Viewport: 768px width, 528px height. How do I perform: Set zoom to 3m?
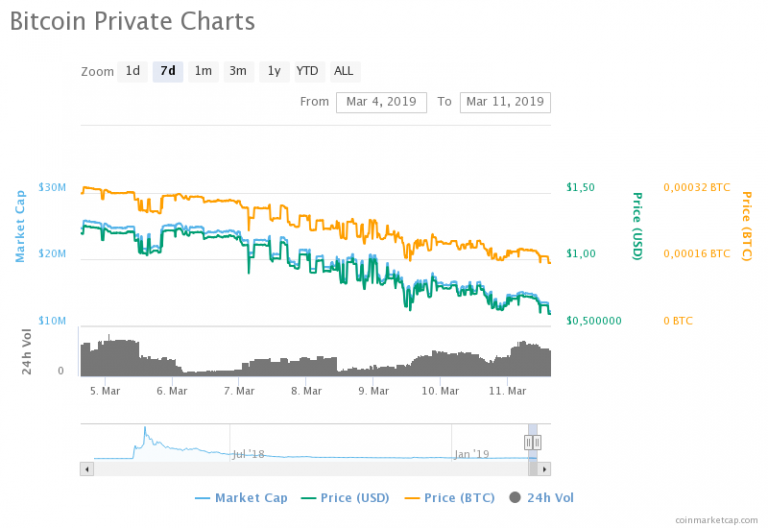point(238,71)
